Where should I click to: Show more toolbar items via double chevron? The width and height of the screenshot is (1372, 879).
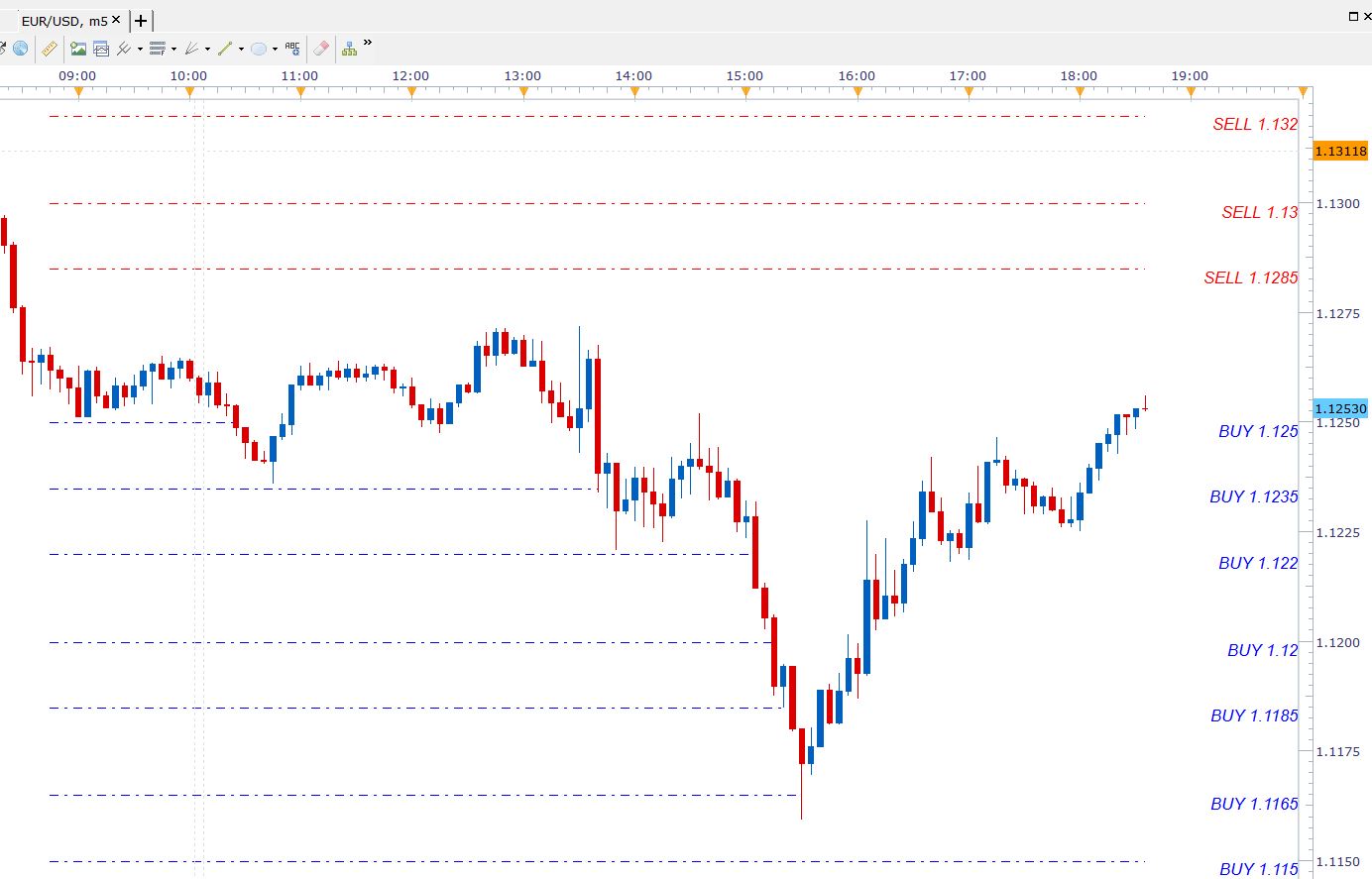point(368,43)
